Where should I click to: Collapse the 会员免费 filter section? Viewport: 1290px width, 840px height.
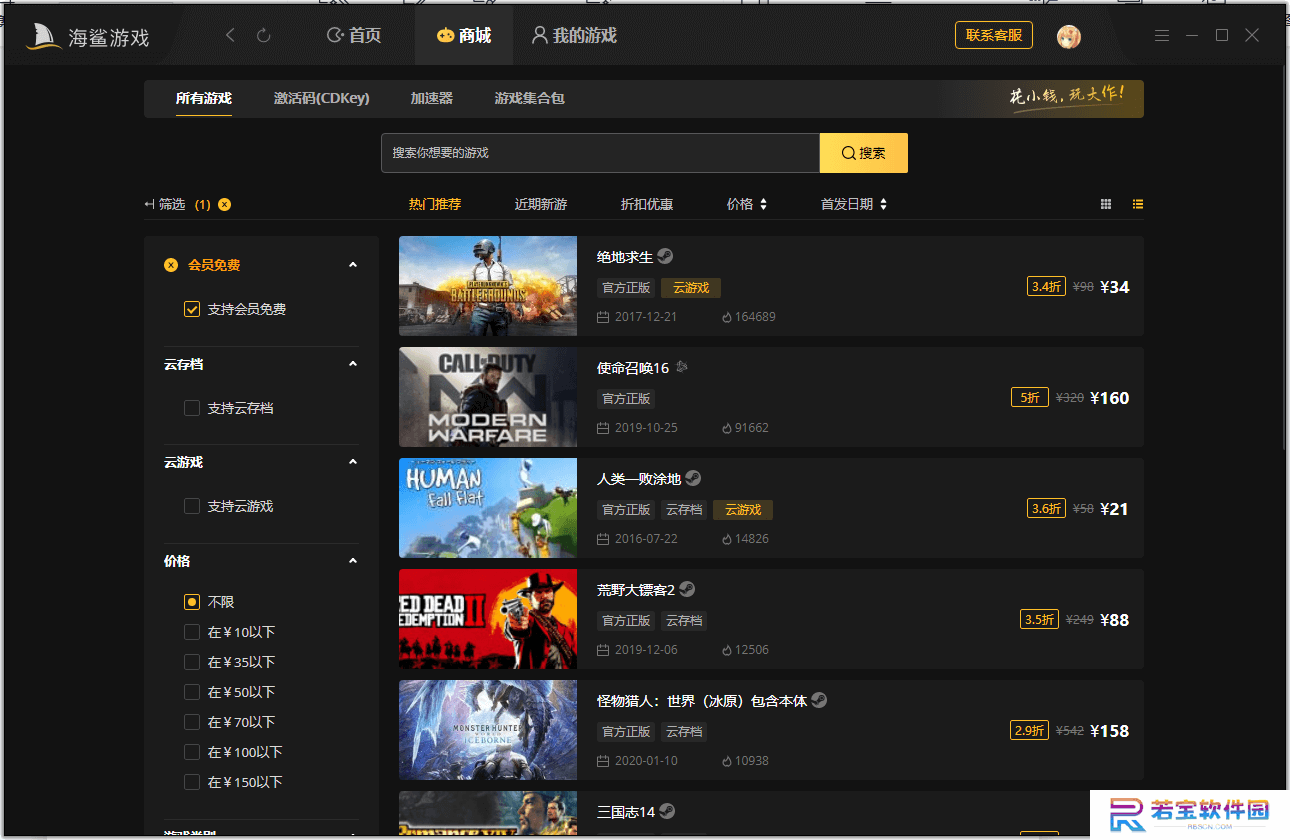(x=353, y=265)
